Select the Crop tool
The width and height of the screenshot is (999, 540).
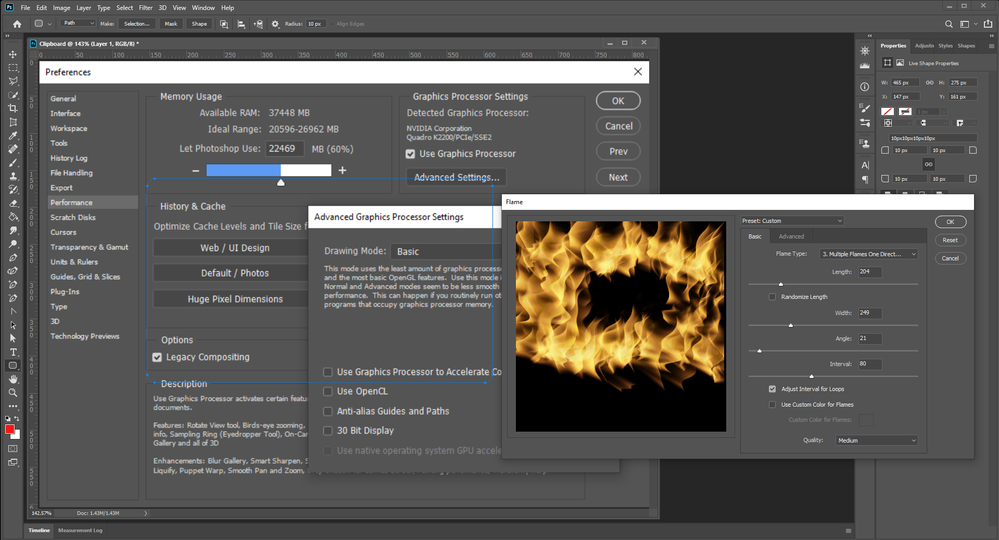[x=13, y=108]
